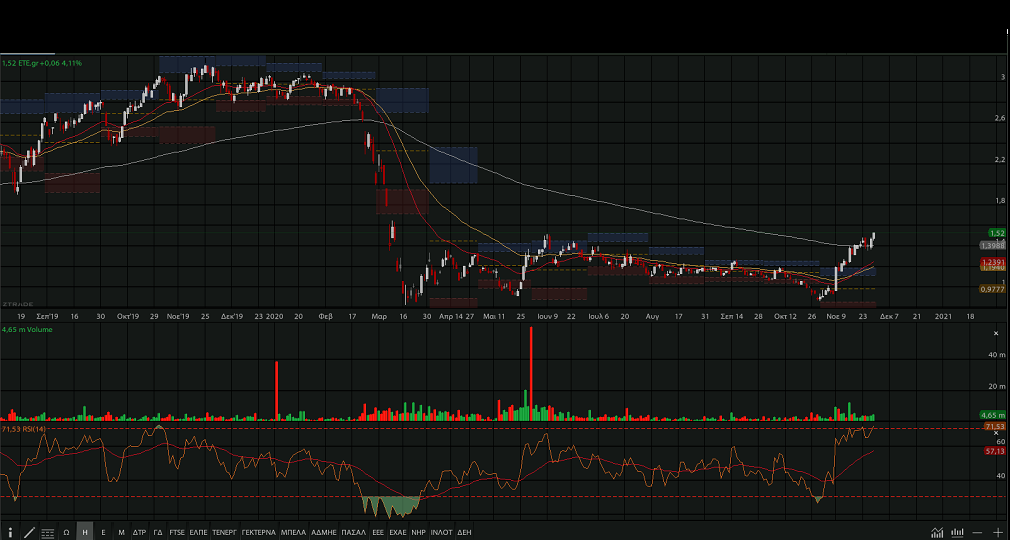Viewport: 1010px width, 540px height.
Task: Load the FTSE index chart
Action: click(x=177, y=533)
